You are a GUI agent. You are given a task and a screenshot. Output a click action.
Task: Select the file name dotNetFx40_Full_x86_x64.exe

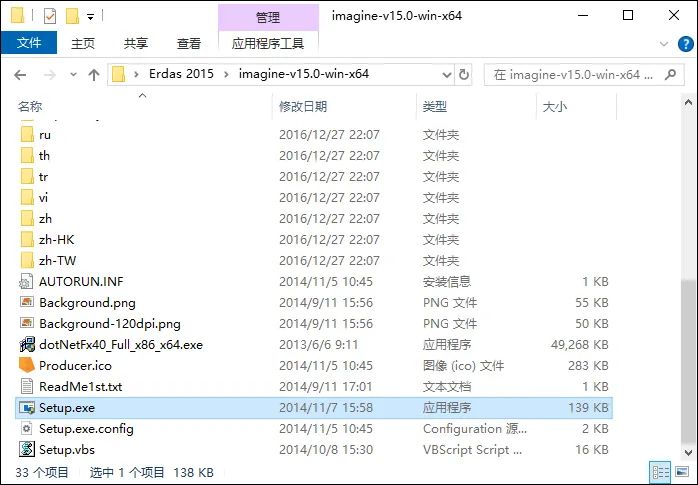pos(121,344)
